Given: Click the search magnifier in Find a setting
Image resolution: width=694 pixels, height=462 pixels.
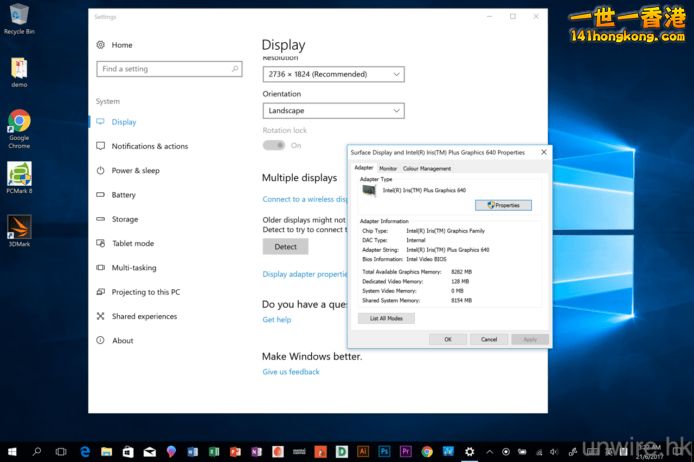Looking at the screenshot, I should point(235,69).
